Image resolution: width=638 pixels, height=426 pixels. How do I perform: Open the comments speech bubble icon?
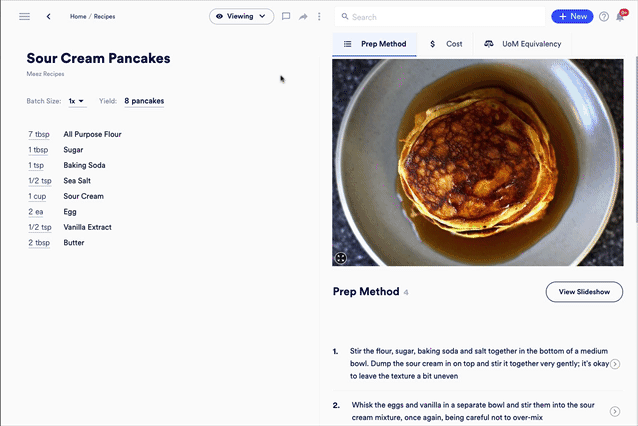point(286,17)
